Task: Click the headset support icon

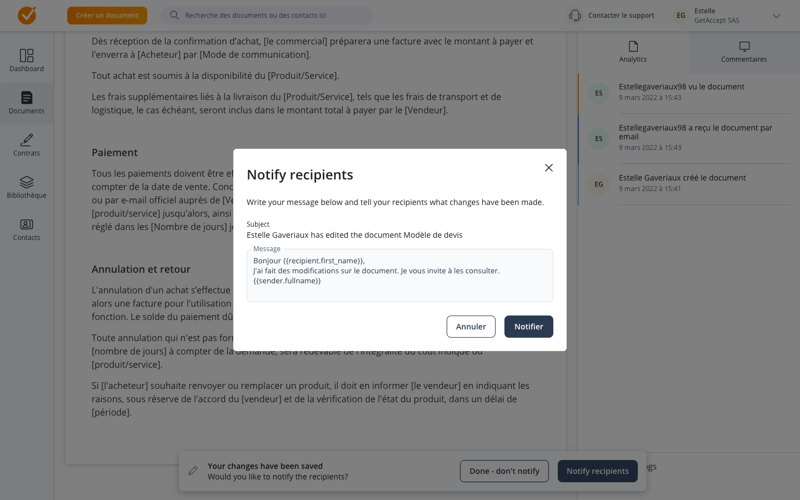Action: point(575,15)
